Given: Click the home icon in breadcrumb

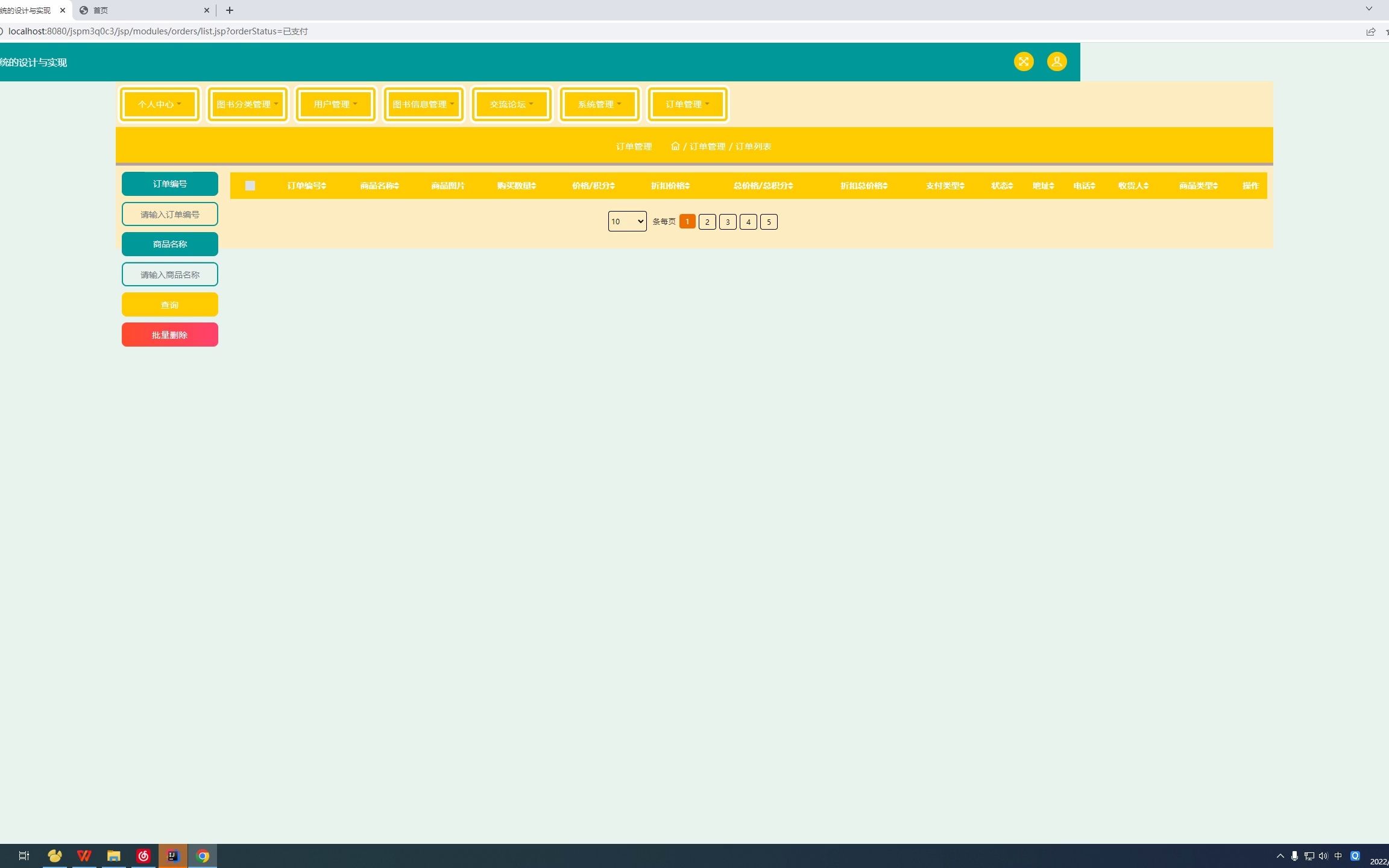Looking at the screenshot, I should point(675,146).
